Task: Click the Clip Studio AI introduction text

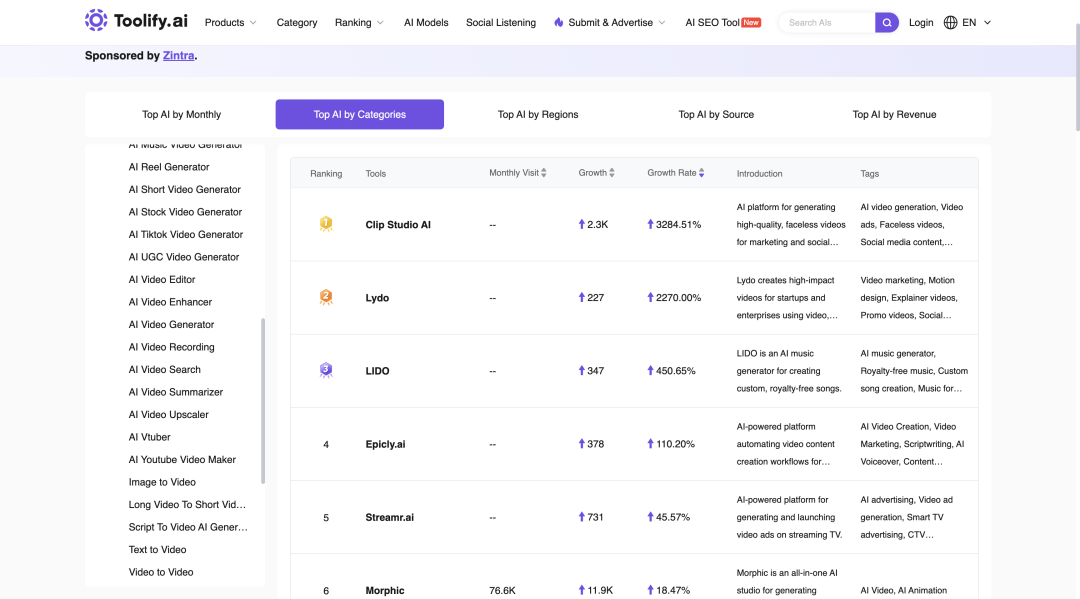Action: point(791,224)
